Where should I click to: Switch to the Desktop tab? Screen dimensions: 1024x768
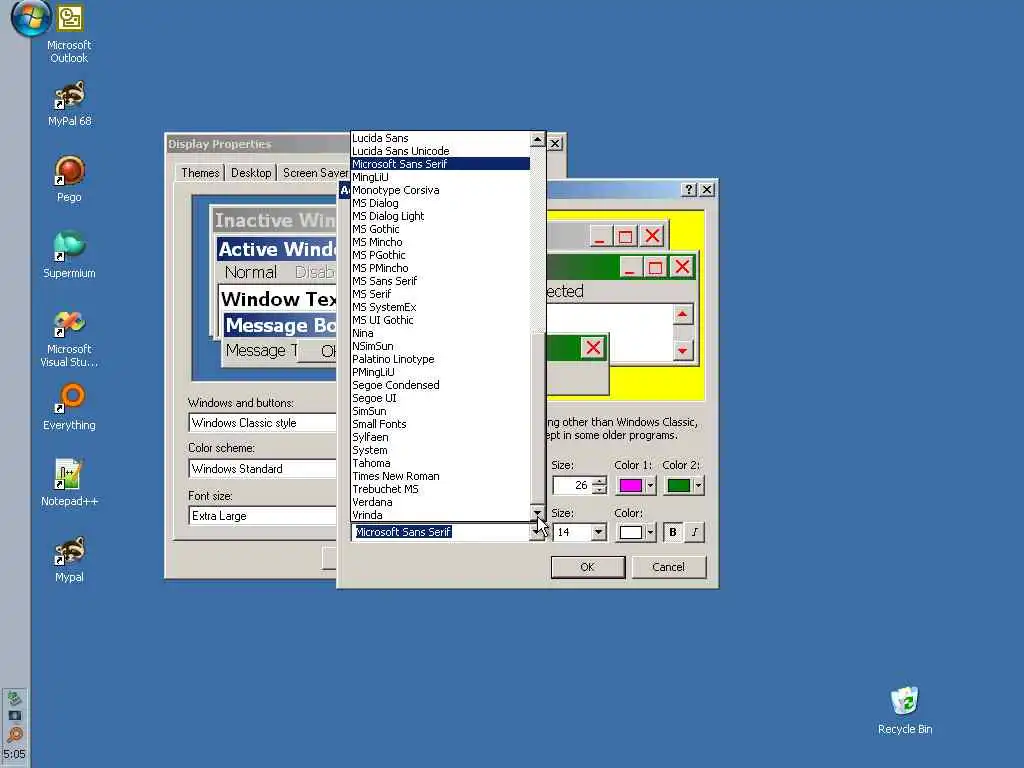(251, 172)
